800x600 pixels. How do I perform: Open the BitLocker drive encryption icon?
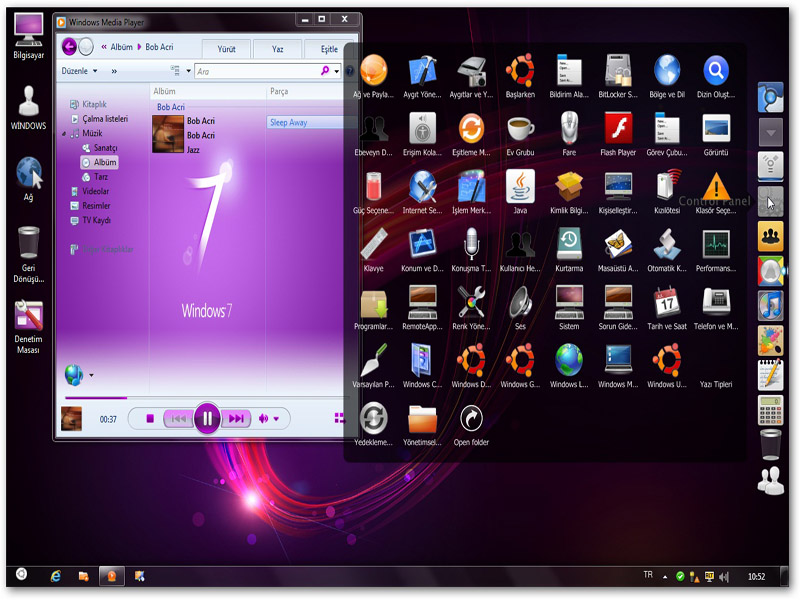(618, 72)
